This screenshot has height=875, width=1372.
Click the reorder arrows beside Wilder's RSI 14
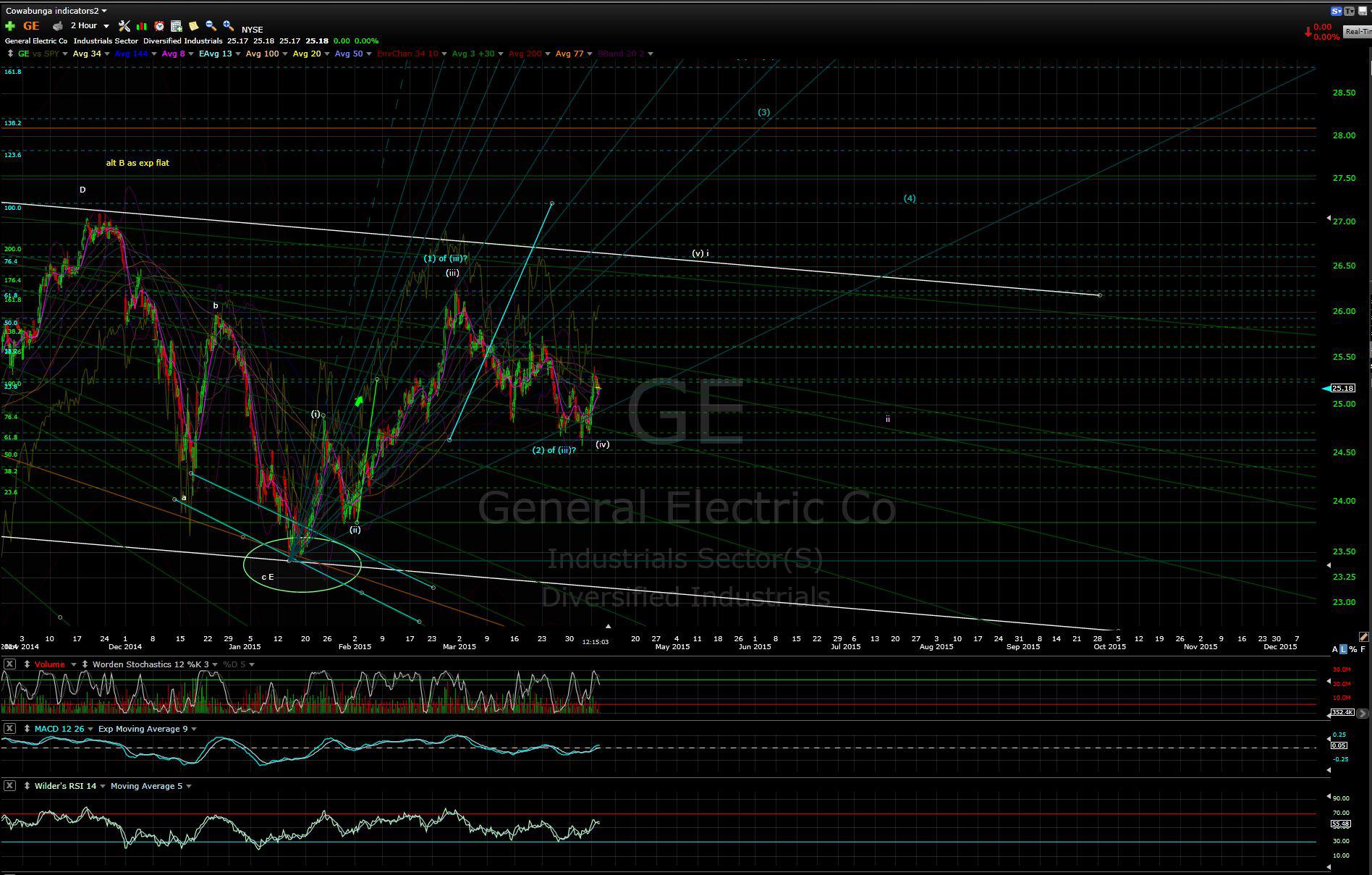pyautogui.click(x=27, y=786)
